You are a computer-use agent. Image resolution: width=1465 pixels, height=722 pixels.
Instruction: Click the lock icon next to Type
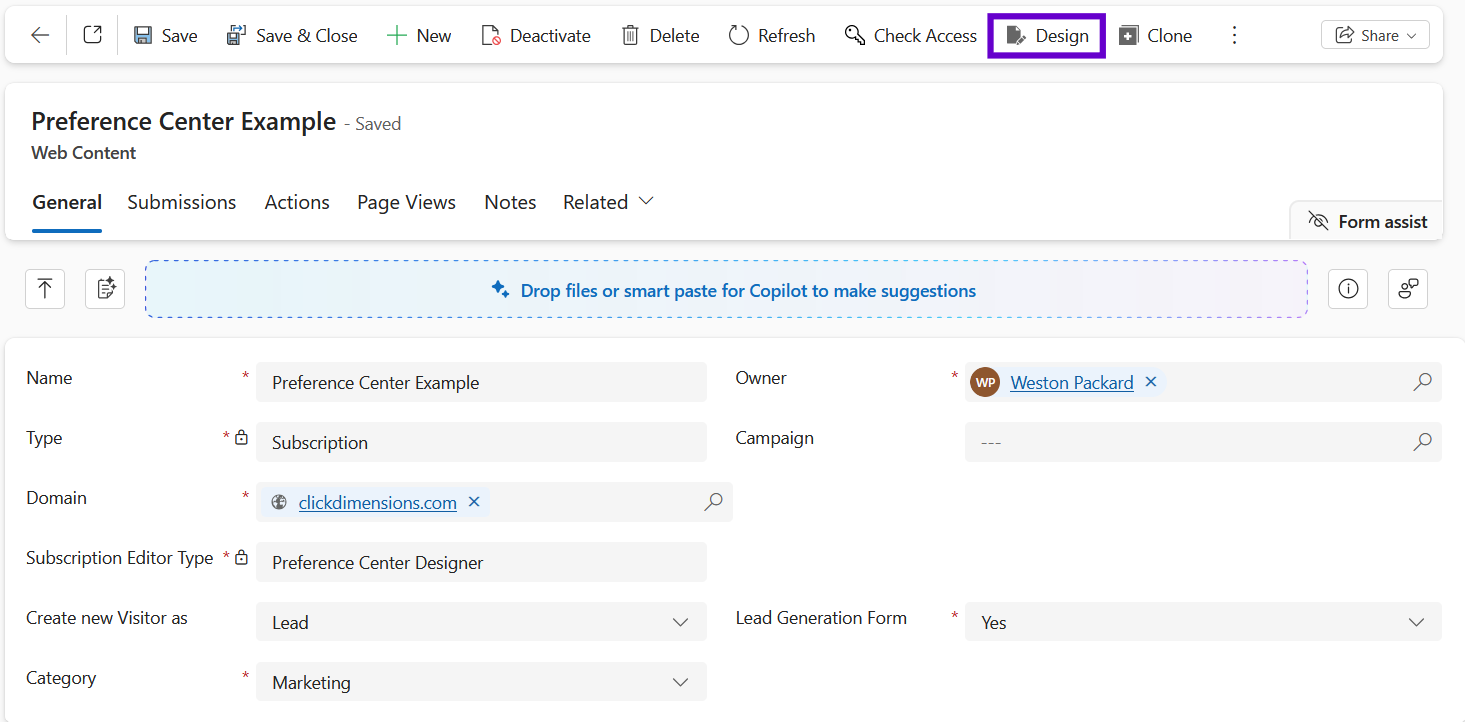241,437
